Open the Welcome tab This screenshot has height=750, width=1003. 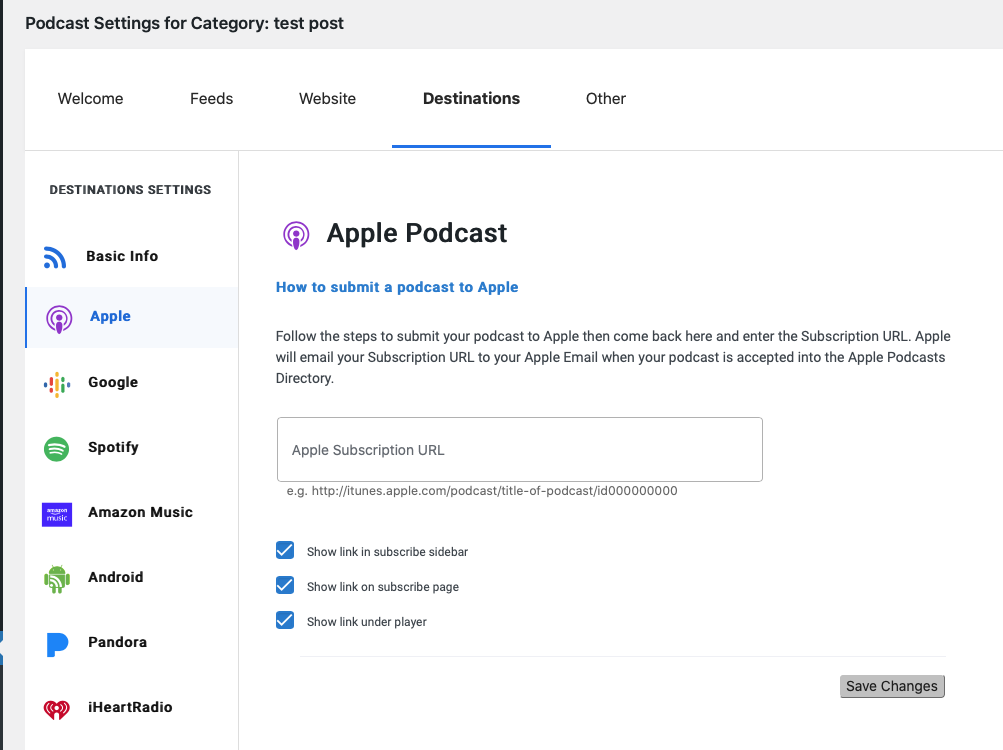click(x=90, y=99)
